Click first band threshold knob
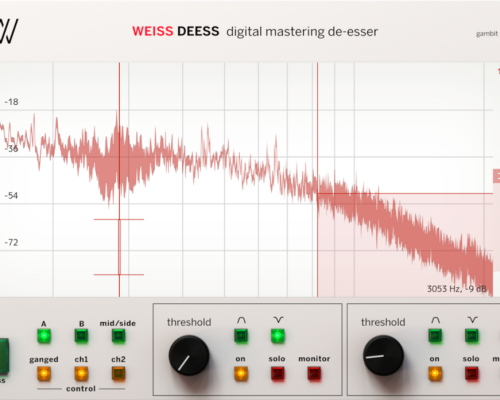 [189, 356]
